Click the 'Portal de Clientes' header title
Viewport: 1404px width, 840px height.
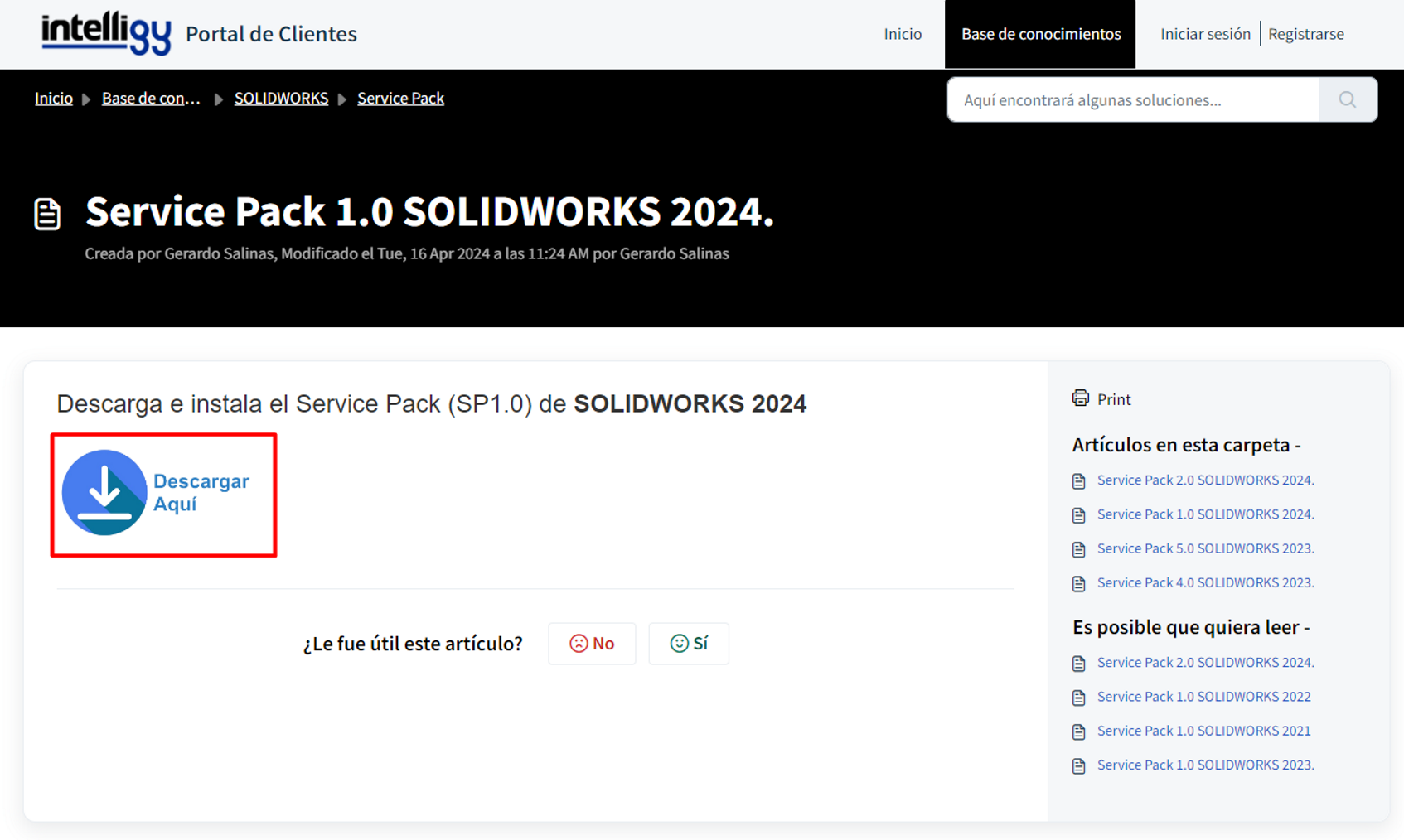(271, 34)
